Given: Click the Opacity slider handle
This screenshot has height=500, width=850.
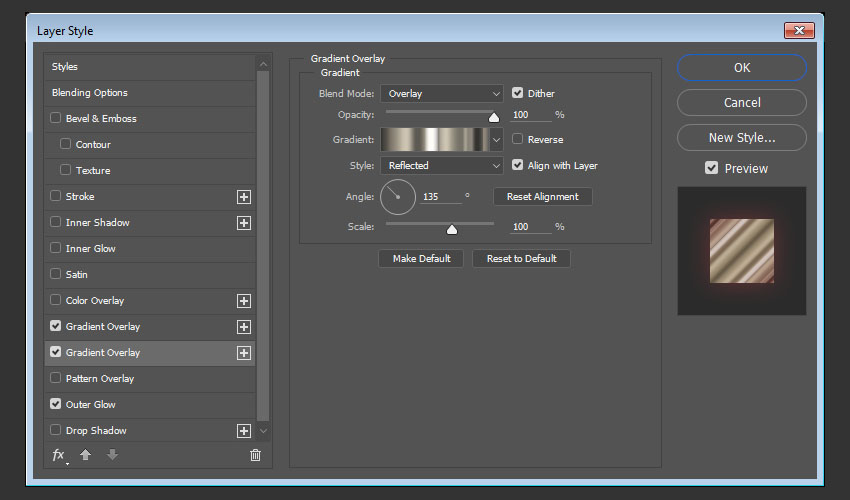Looking at the screenshot, I should coord(494,117).
